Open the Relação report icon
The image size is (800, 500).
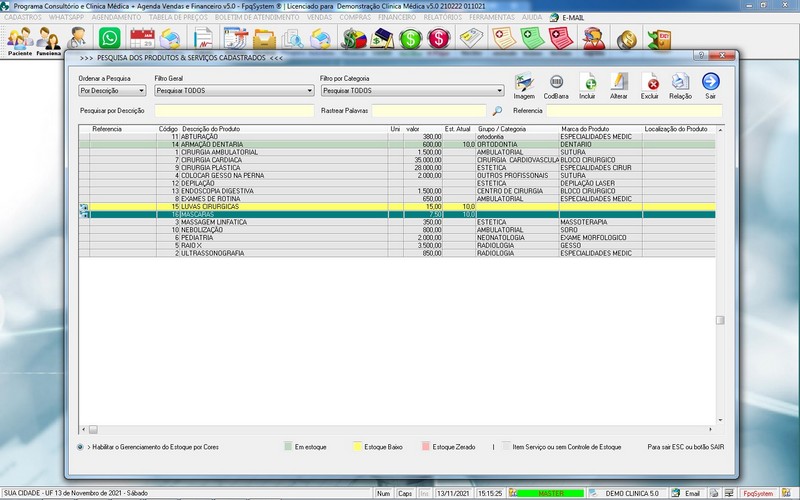point(680,83)
